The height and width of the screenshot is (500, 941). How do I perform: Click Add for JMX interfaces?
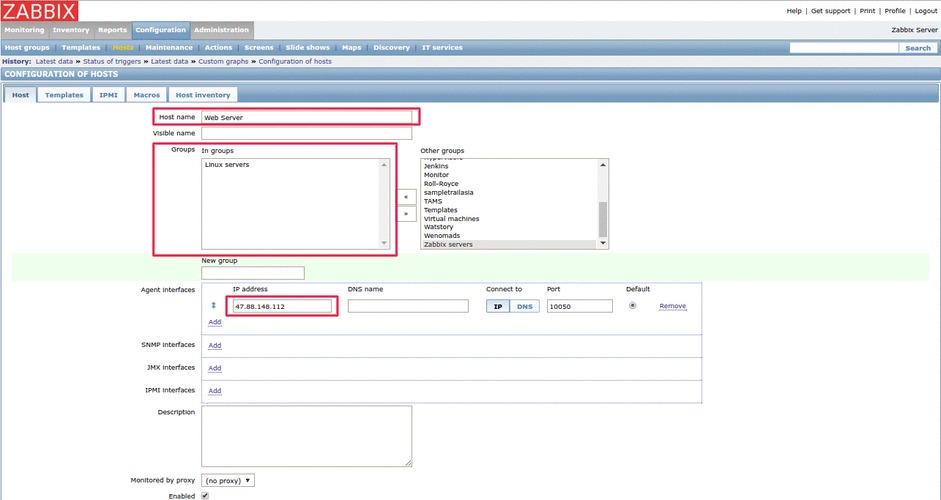point(215,368)
